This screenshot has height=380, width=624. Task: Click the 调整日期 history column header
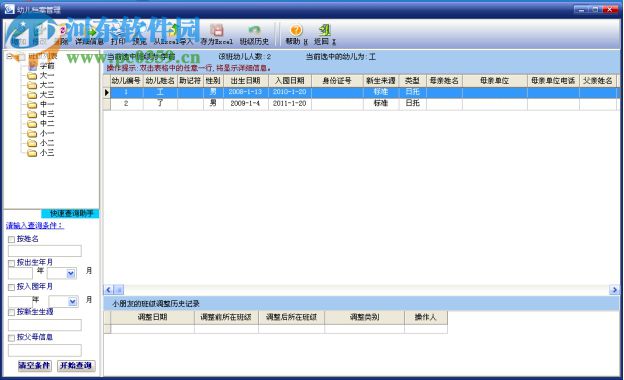tap(152, 318)
